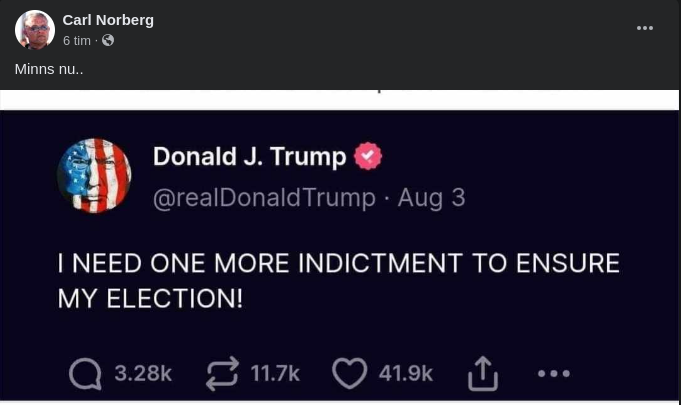The image size is (681, 405).
Task: Click the 11.7k retweets count
Action: click(x=275, y=373)
